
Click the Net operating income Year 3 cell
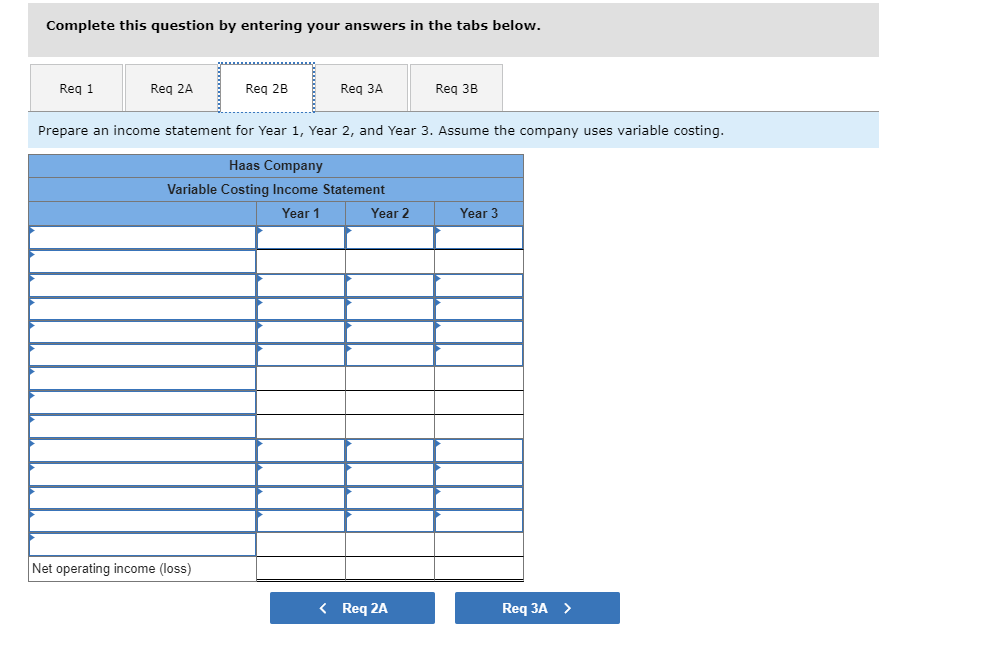pyautogui.click(x=478, y=568)
